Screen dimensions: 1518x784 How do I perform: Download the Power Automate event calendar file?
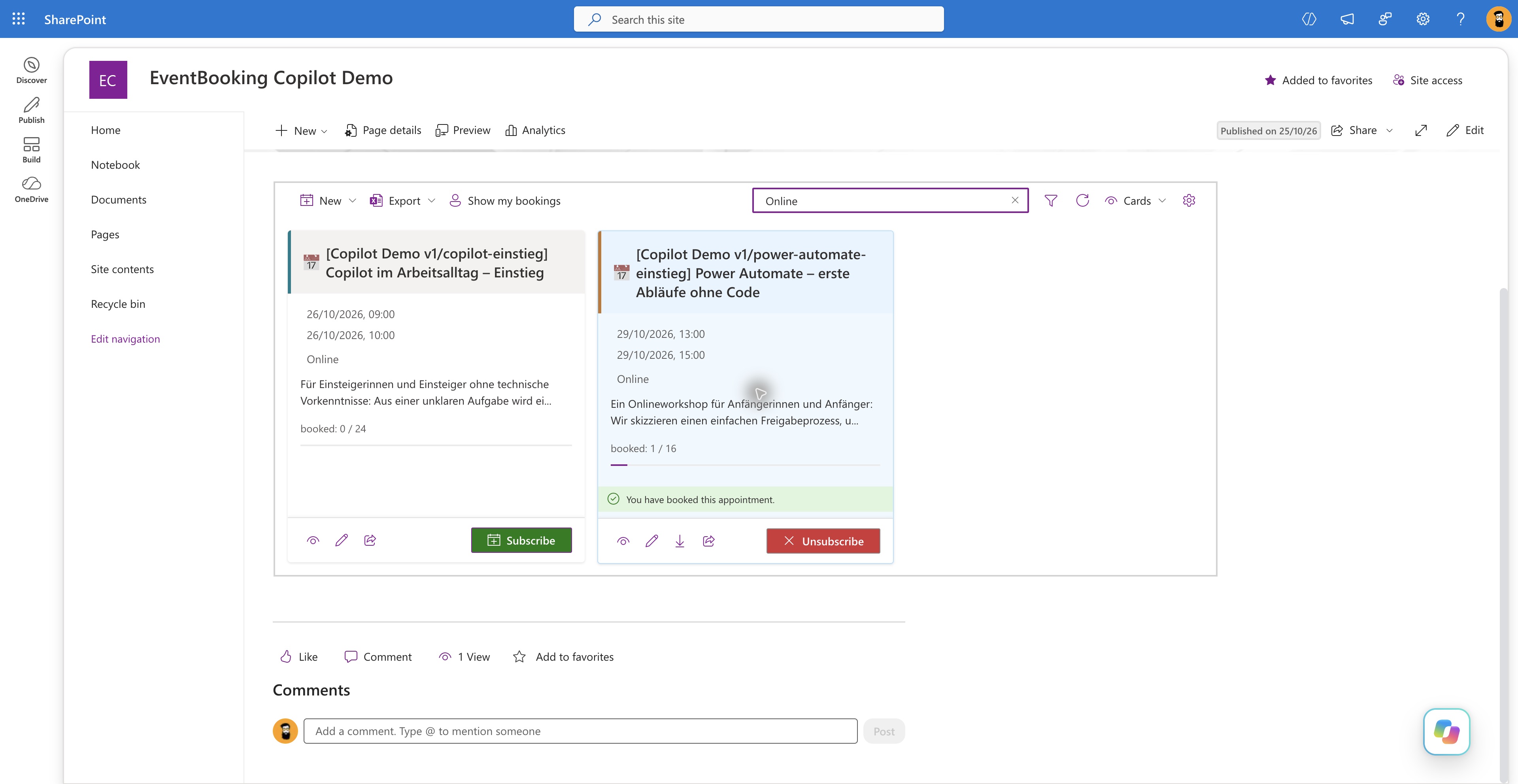680,541
